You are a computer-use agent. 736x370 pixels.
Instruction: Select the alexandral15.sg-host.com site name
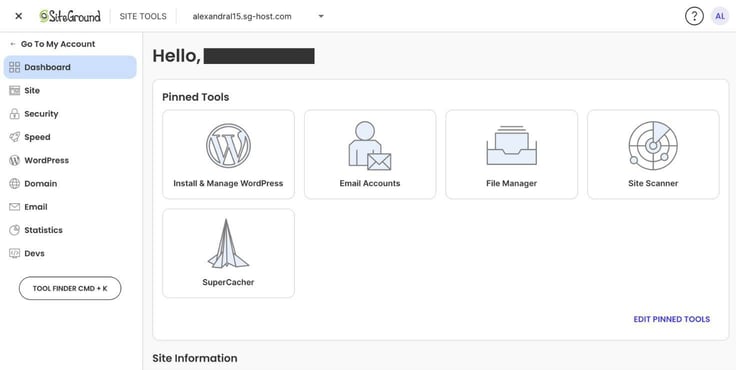point(242,16)
